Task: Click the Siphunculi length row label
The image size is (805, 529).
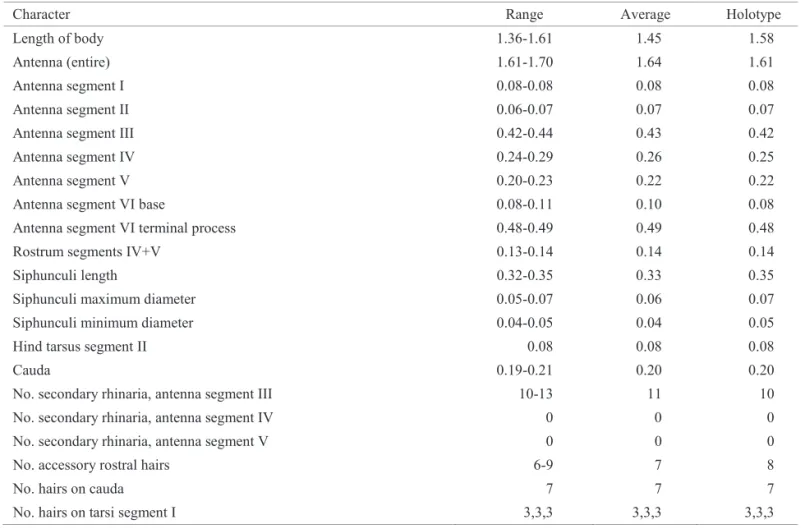Action: (65, 276)
